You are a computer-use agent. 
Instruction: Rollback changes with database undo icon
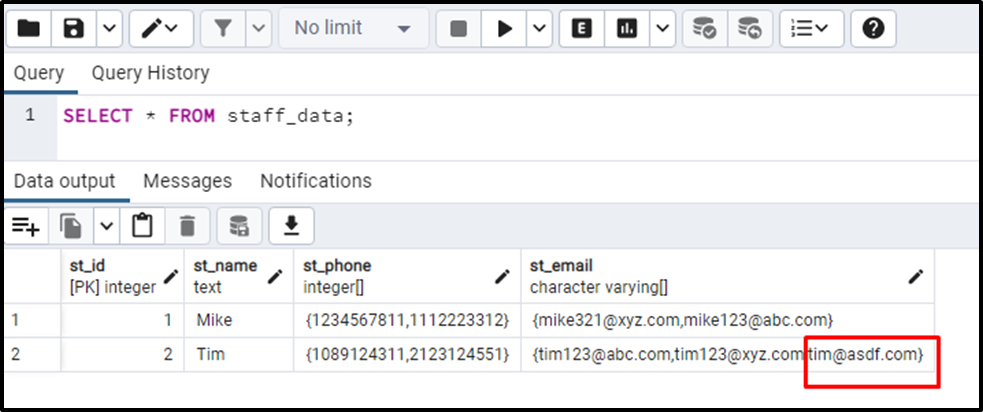click(x=750, y=29)
